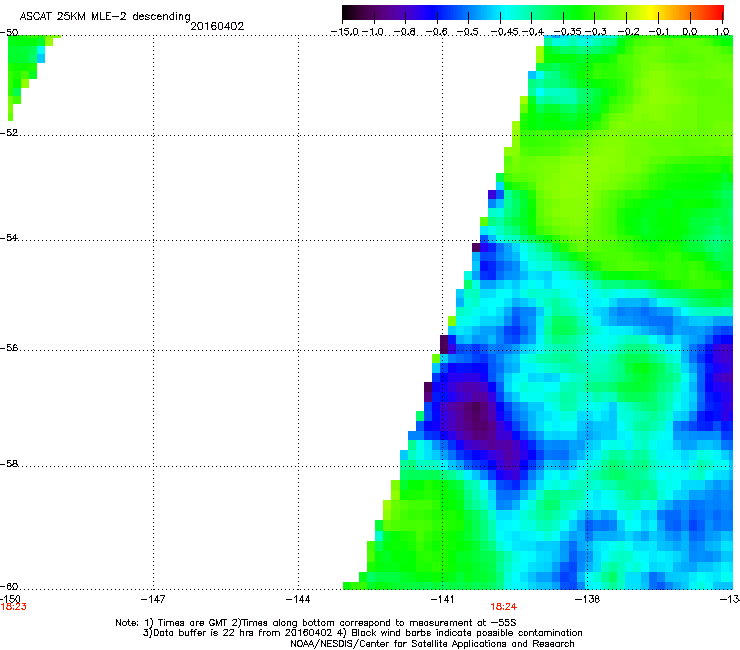Image resolution: width=740 pixels, height=650 pixels.
Task: Select the -0.8 color scale label
Action: click(405, 32)
